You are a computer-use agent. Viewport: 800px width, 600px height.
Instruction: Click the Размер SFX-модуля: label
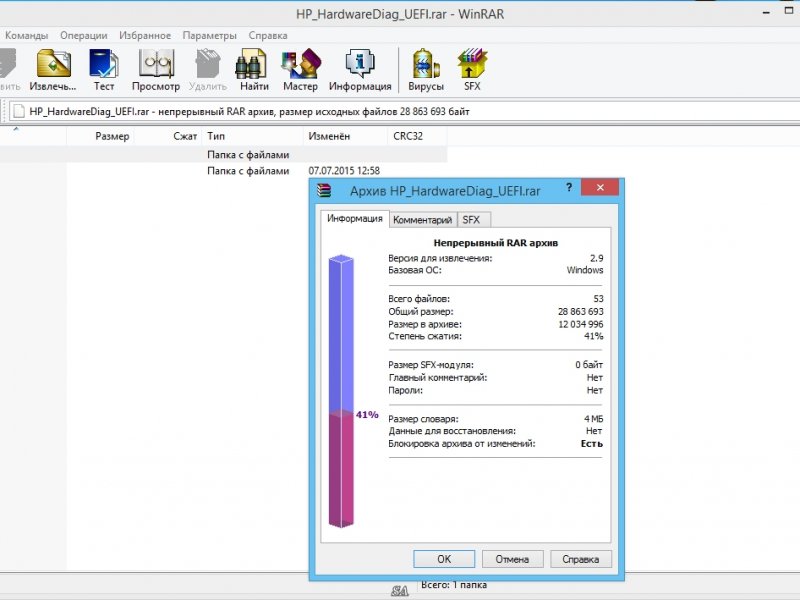(431, 365)
